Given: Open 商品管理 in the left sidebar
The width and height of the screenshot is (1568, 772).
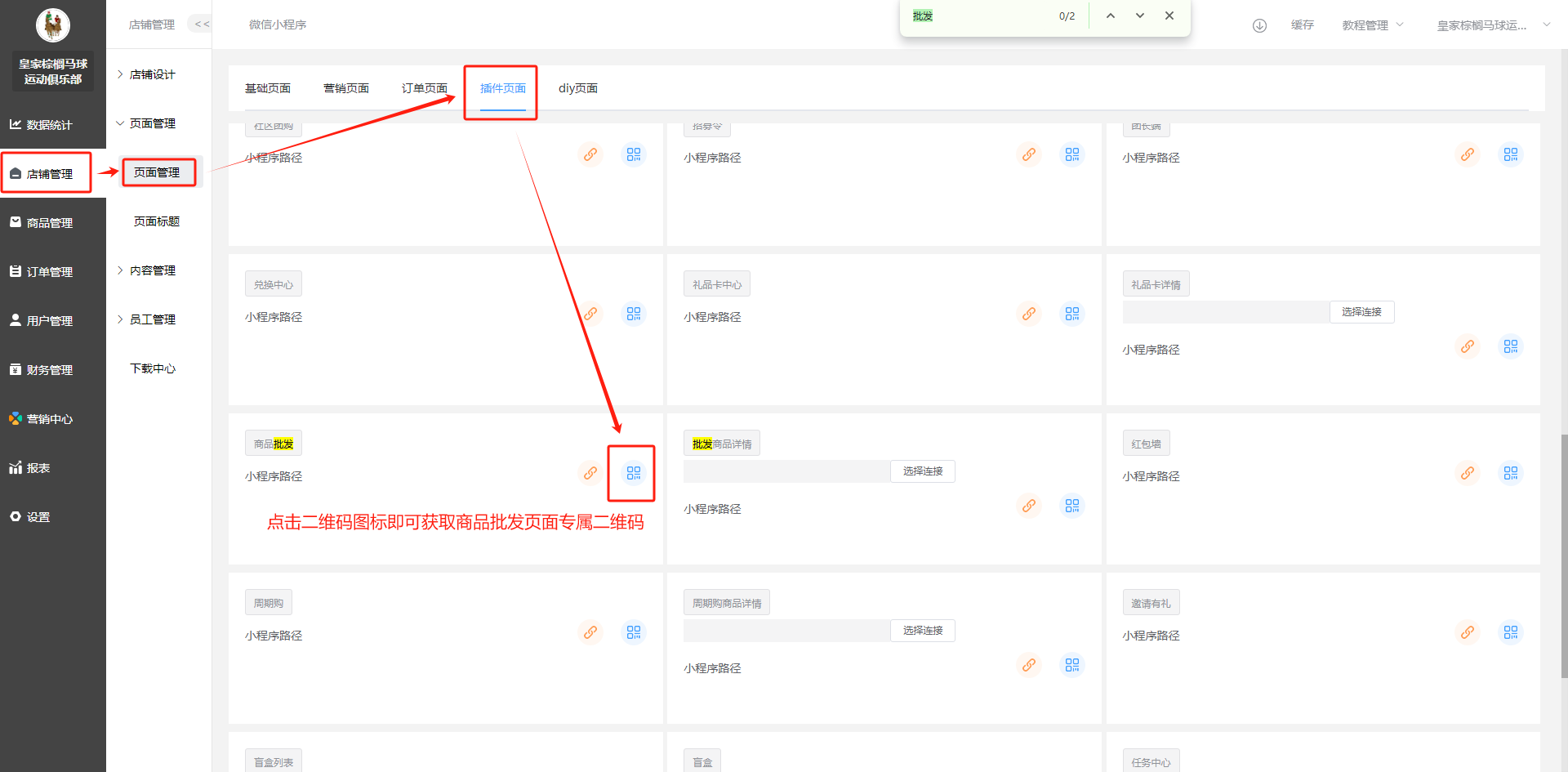Looking at the screenshot, I should [50, 223].
